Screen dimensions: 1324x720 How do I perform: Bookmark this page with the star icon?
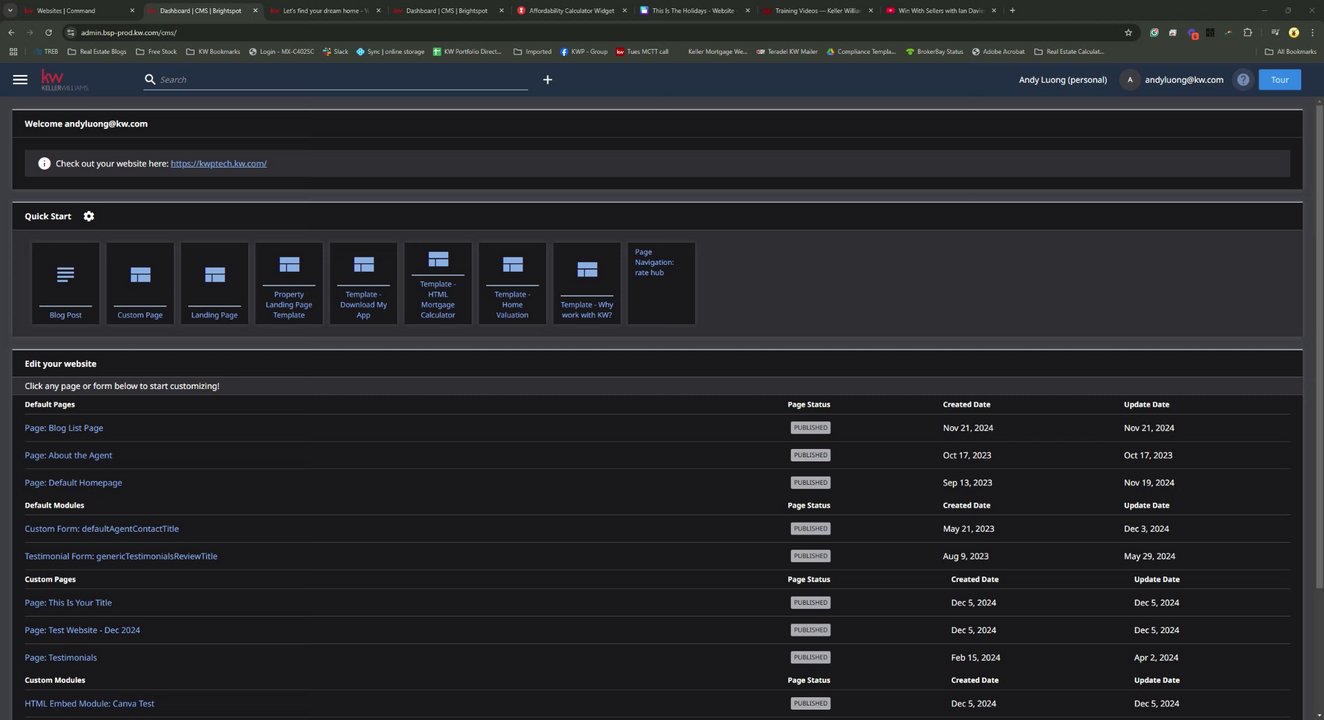point(1128,32)
